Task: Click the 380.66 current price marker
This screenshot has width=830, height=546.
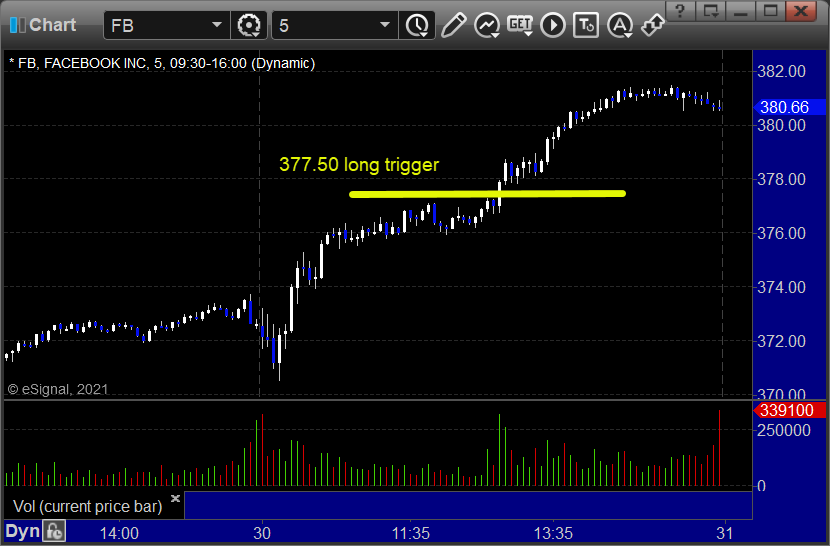Action: pos(789,108)
